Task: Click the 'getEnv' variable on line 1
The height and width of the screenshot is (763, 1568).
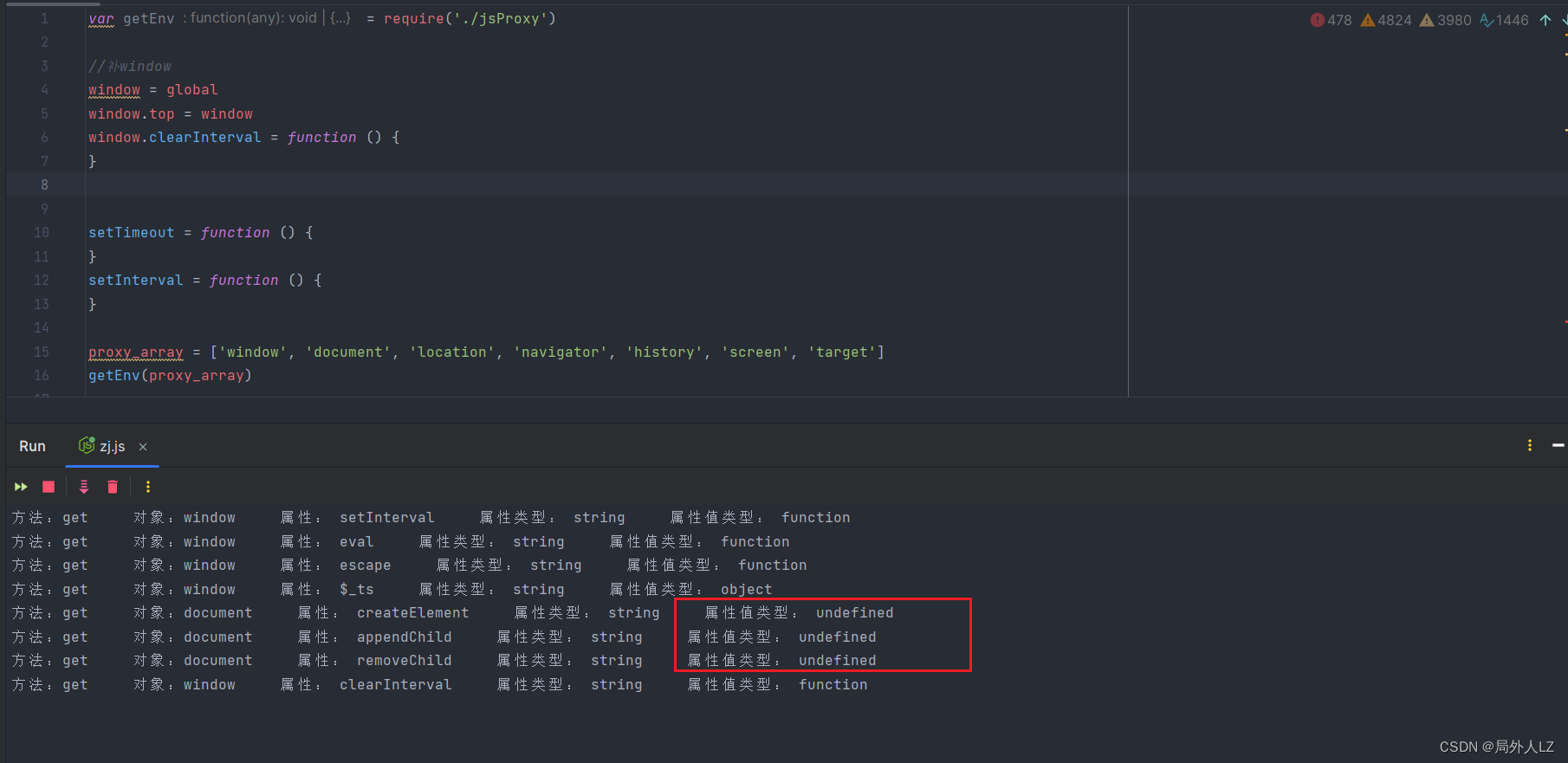Action: [x=149, y=18]
